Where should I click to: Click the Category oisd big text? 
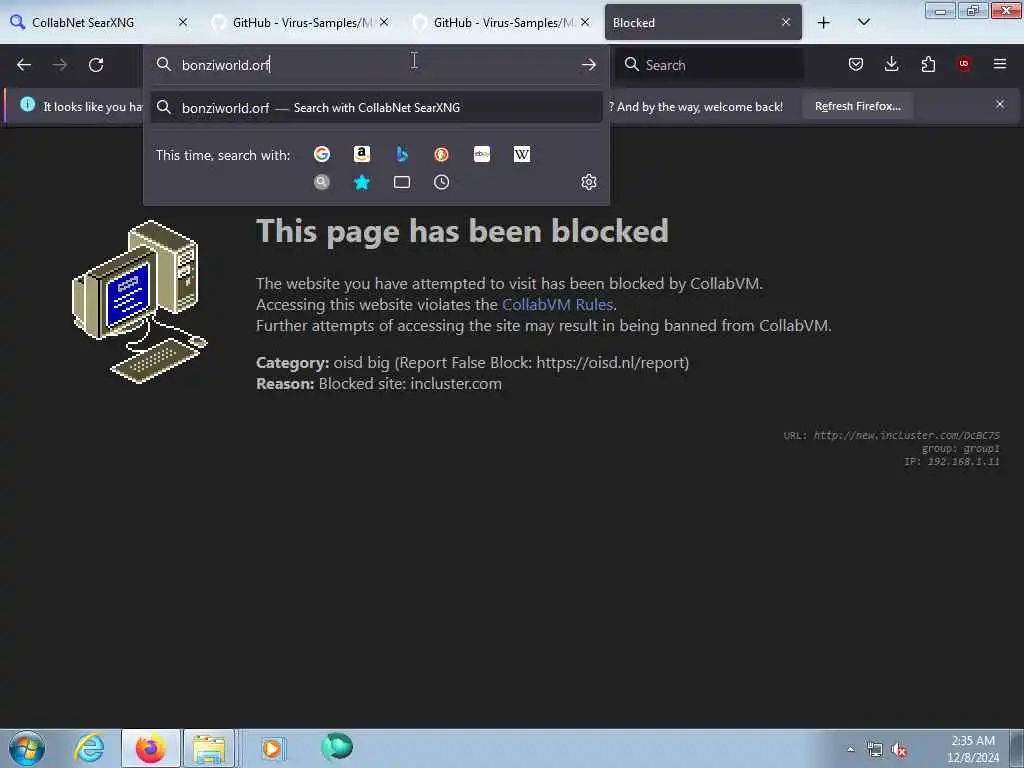(472, 363)
